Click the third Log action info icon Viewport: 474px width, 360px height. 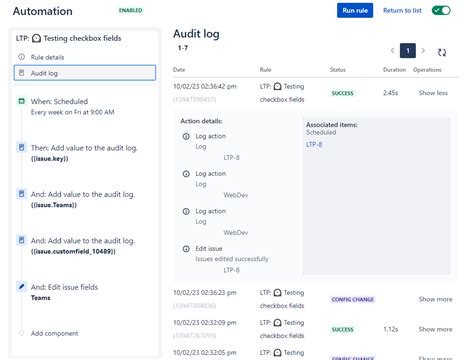[186, 211]
